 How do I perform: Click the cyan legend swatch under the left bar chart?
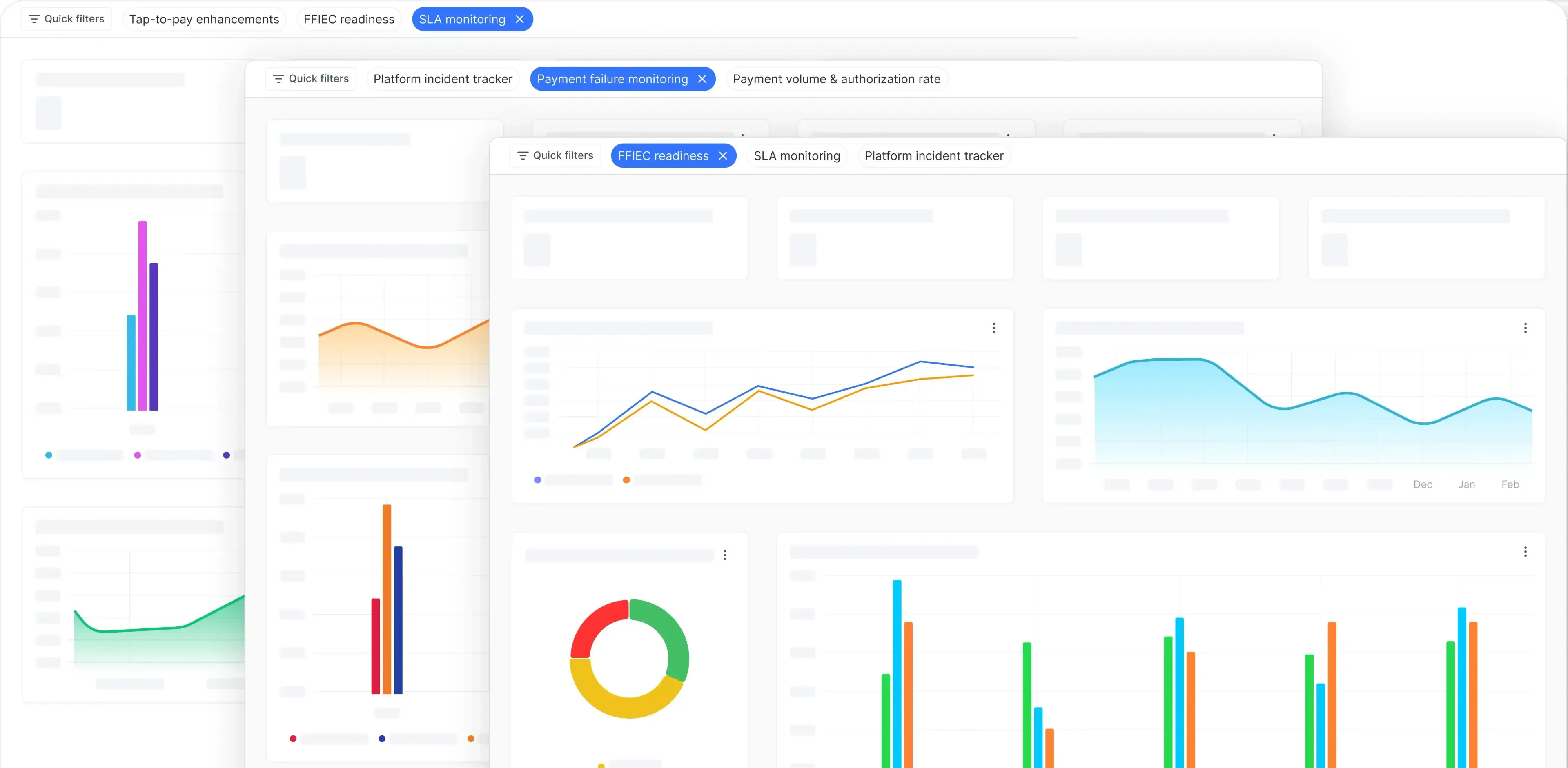tap(49, 455)
